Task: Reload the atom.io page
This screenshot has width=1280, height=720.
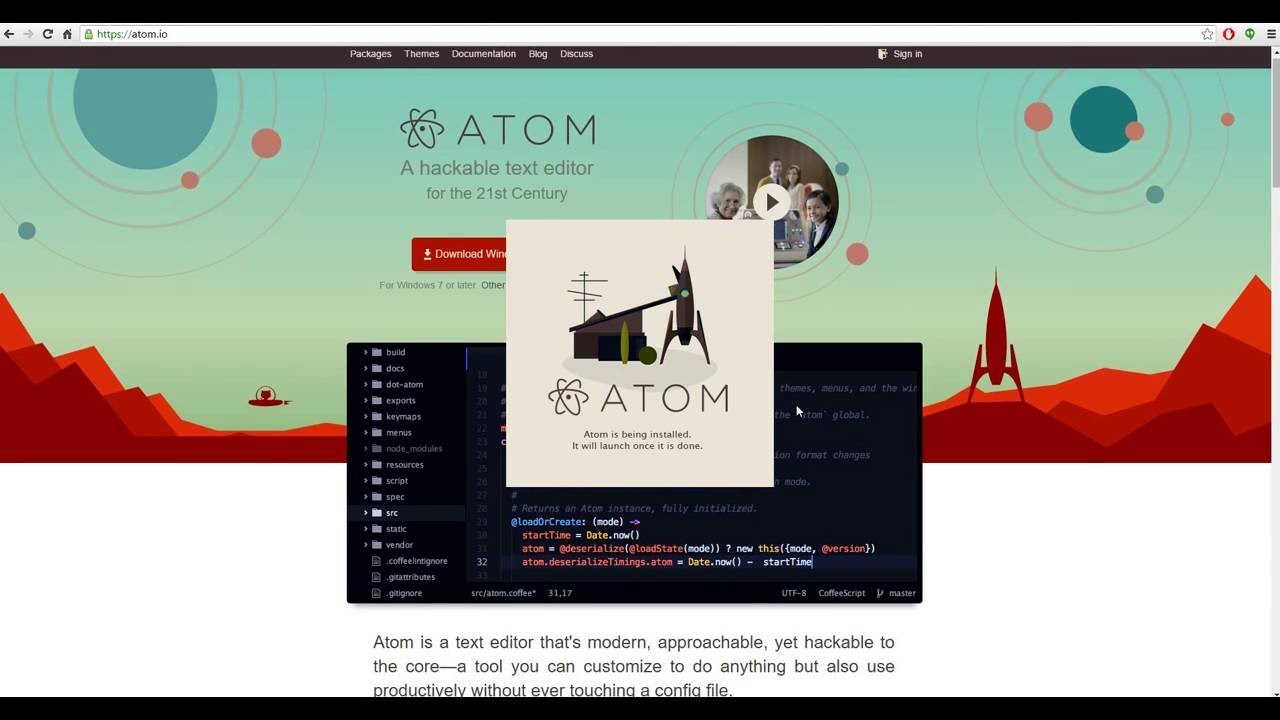Action: pos(47,34)
